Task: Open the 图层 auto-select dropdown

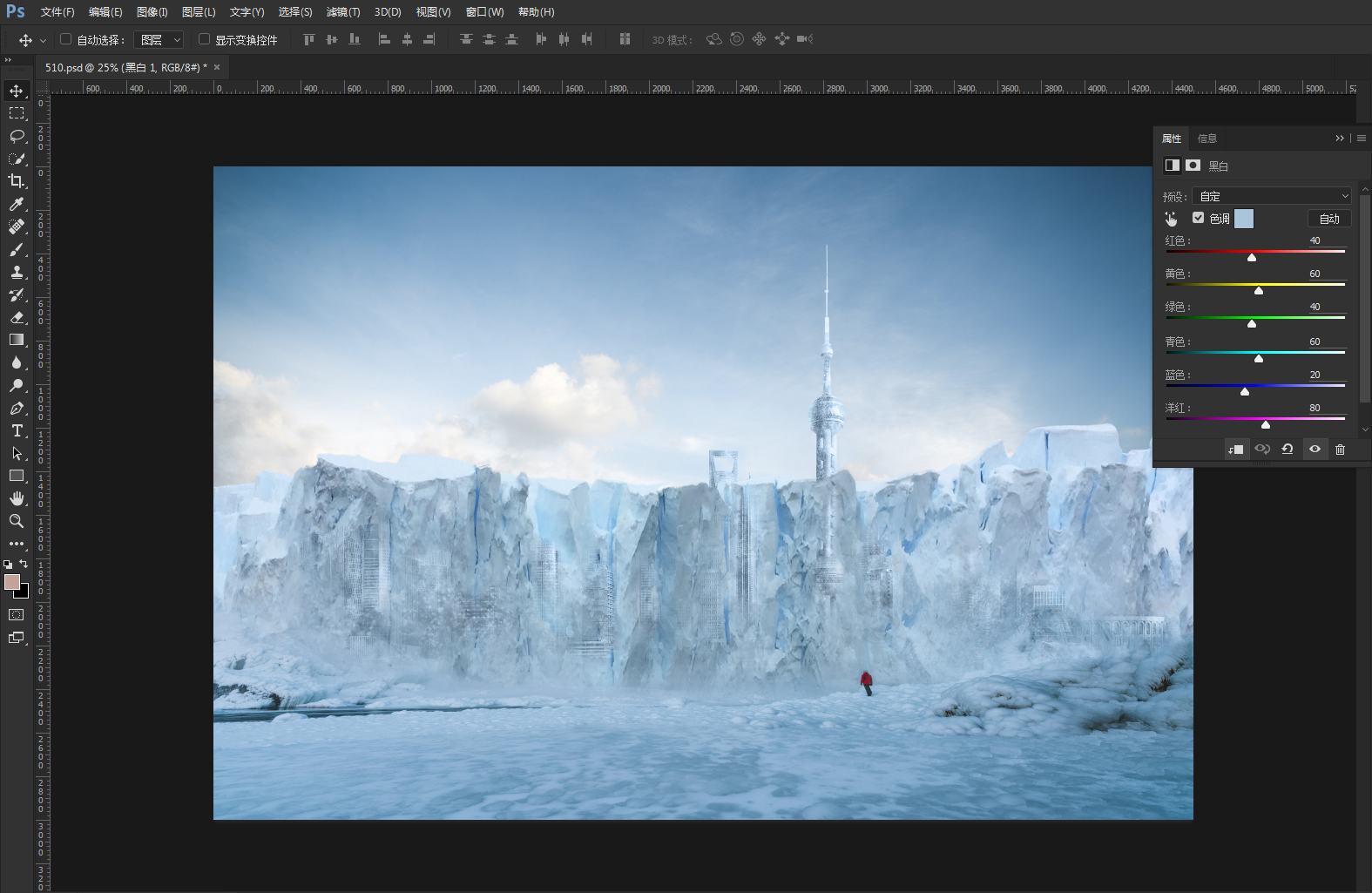Action: tap(159, 40)
